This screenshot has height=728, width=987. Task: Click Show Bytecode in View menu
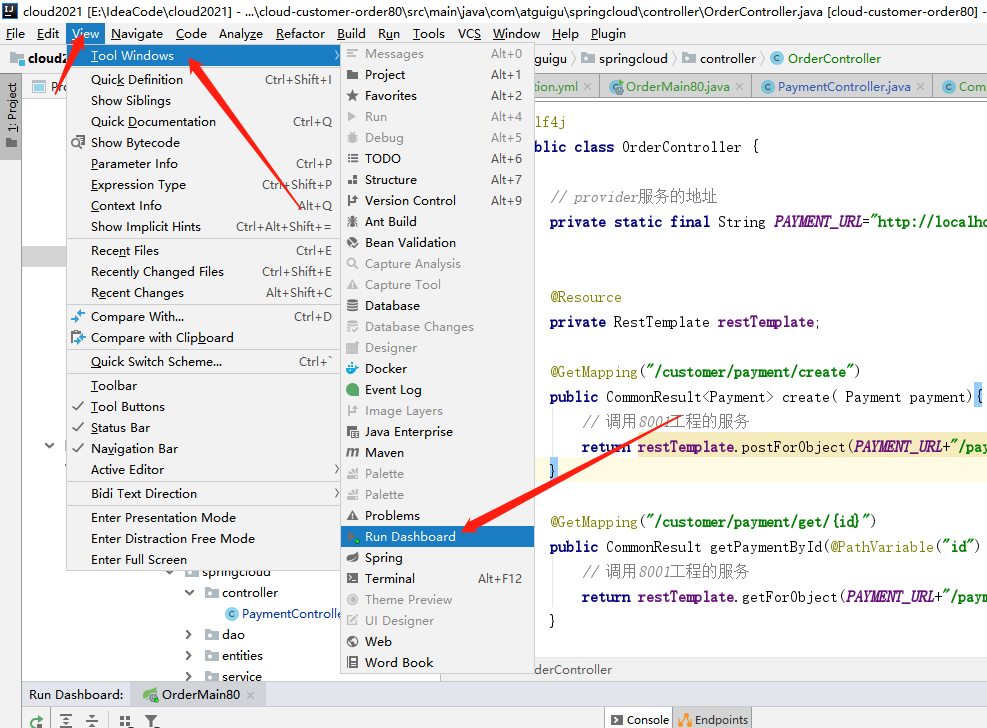click(x=203, y=143)
